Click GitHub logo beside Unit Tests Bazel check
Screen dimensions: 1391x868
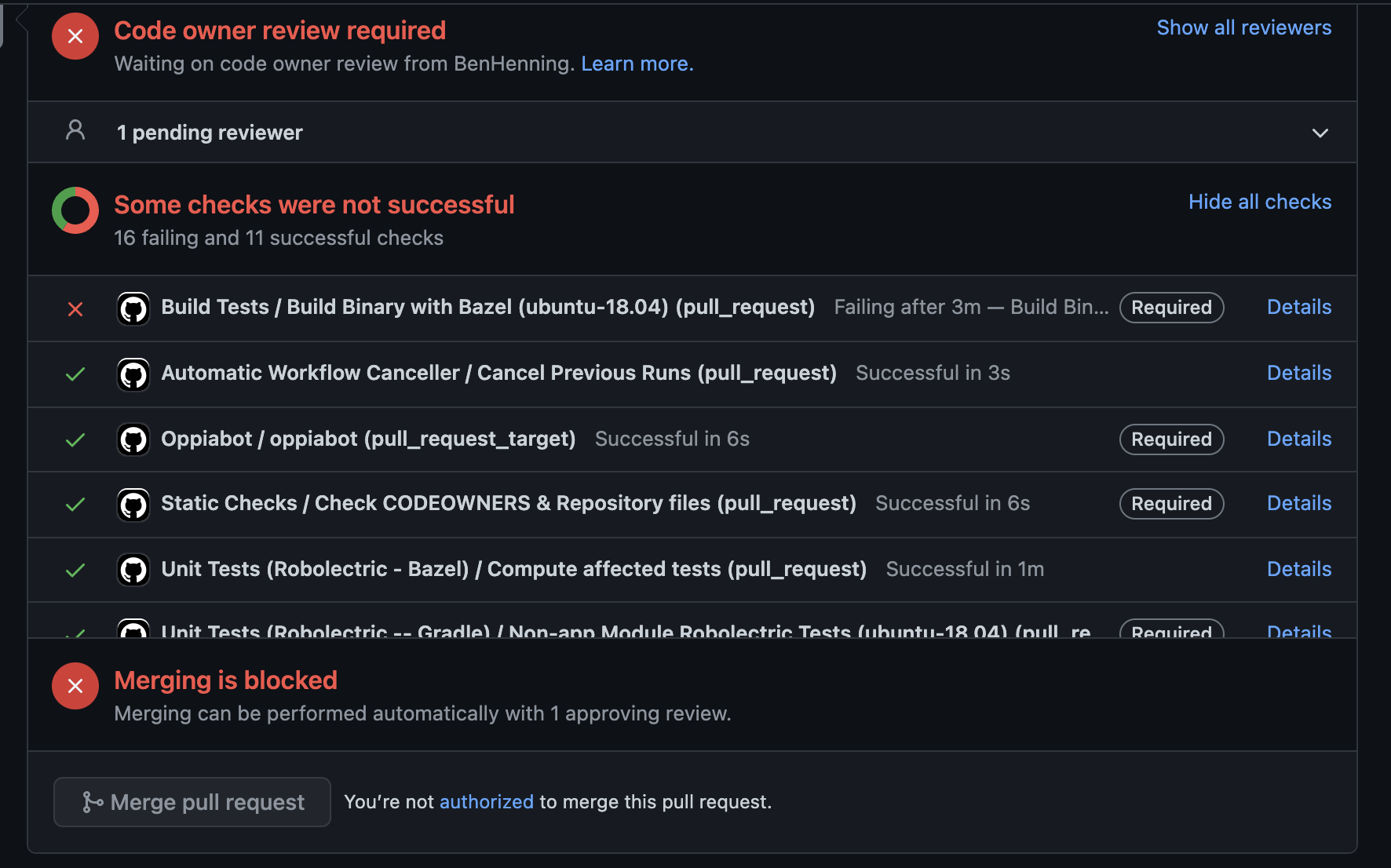133,570
